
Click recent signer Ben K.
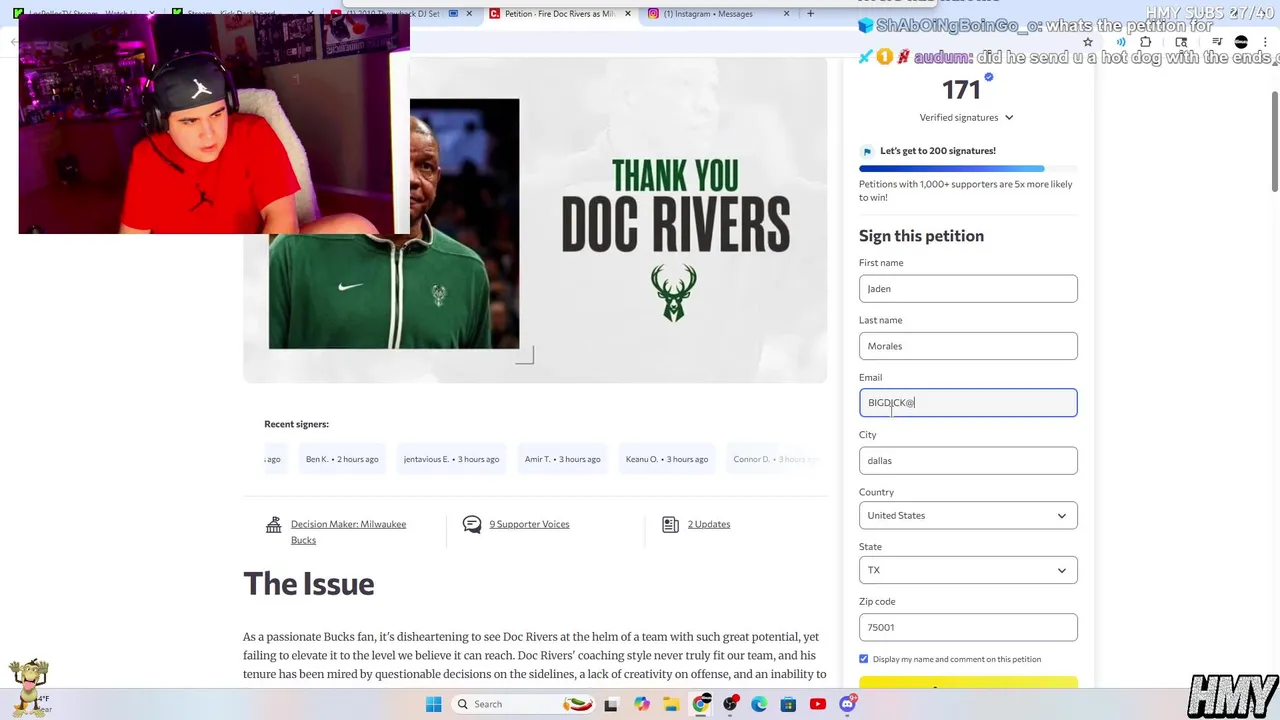coord(341,459)
